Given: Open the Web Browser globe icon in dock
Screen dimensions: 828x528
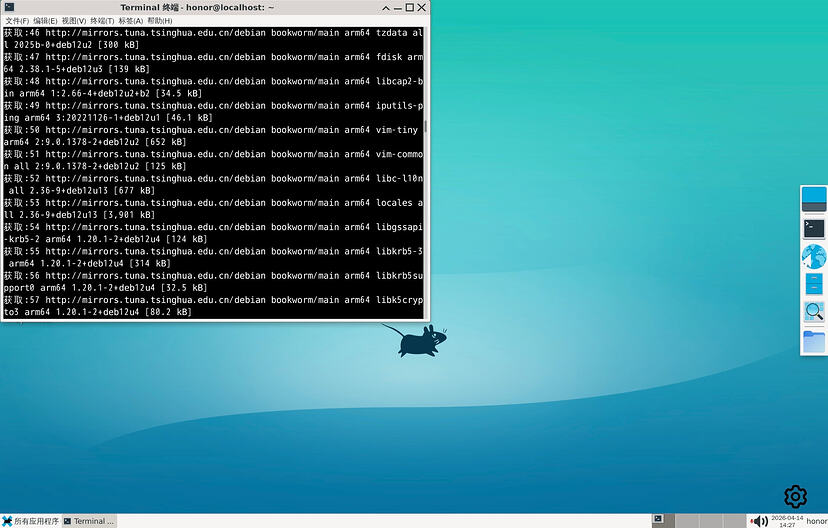Looking at the screenshot, I should point(814,256).
